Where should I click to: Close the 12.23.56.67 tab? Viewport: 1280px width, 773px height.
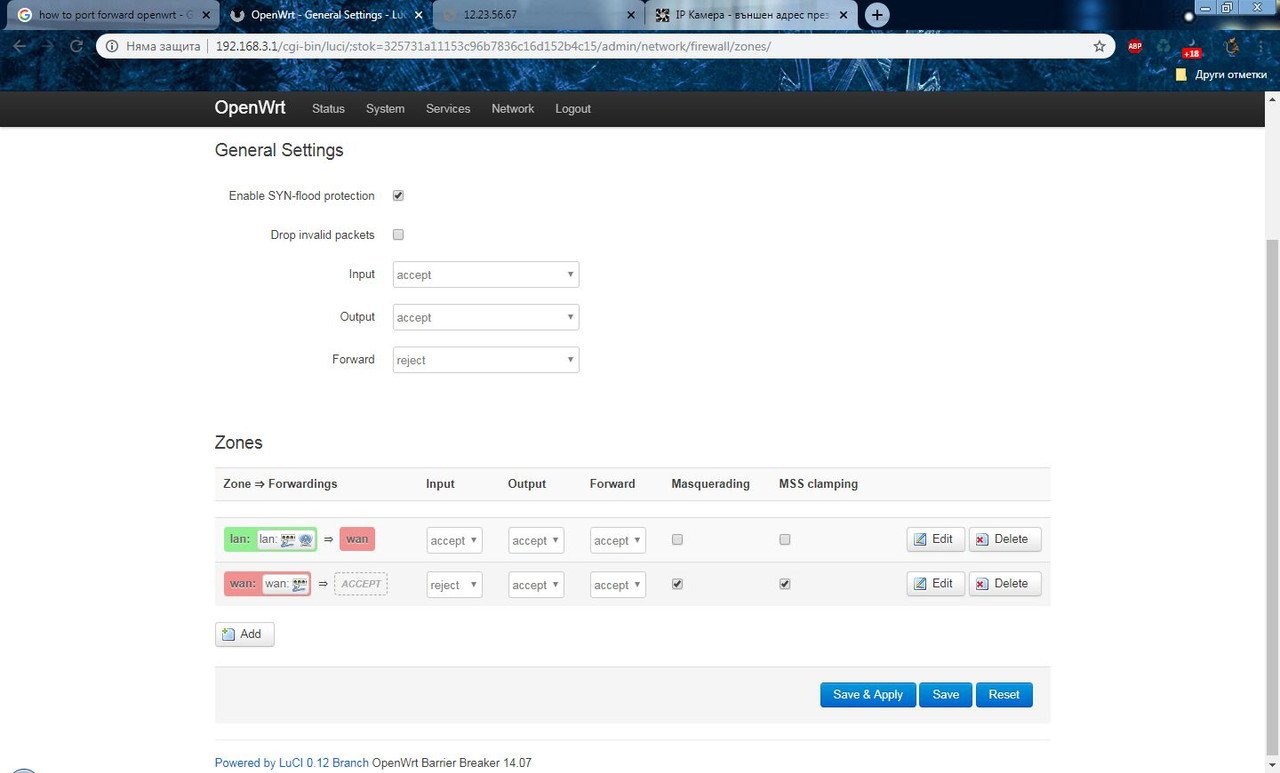pyautogui.click(x=631, y=15)
